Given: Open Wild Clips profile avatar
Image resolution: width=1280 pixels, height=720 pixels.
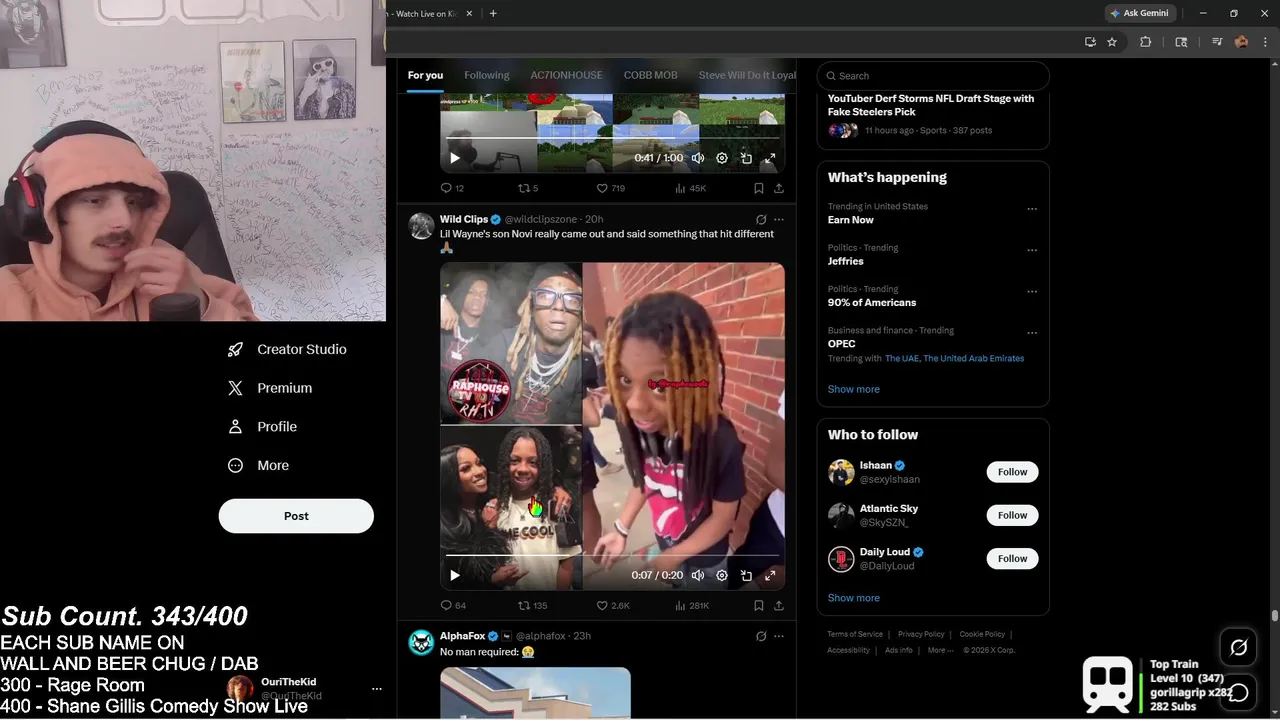Looking at the screenshot, I should (x=421, y=225).
